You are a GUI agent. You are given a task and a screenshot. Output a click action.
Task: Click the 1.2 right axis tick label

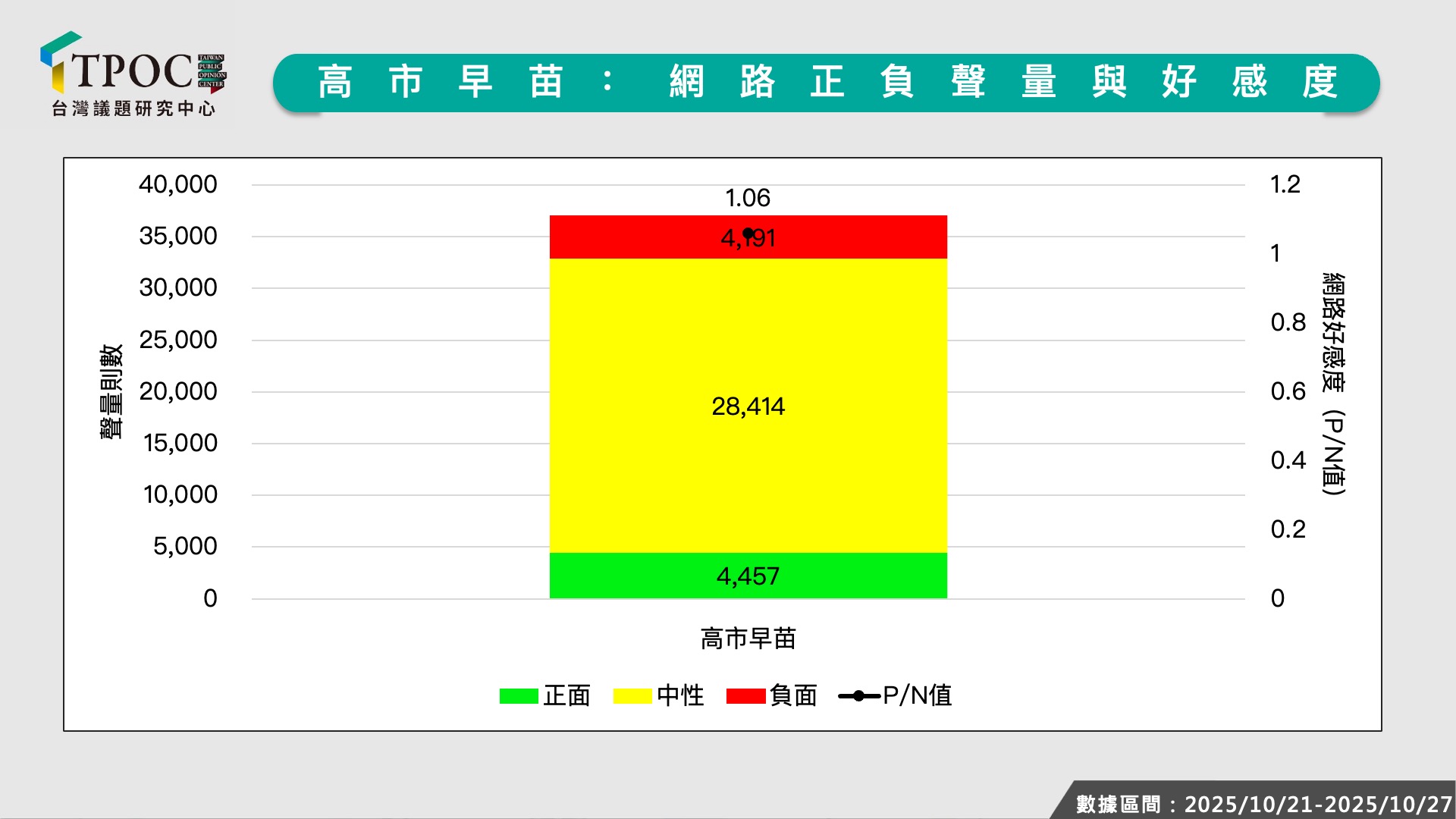(1285, 184)
